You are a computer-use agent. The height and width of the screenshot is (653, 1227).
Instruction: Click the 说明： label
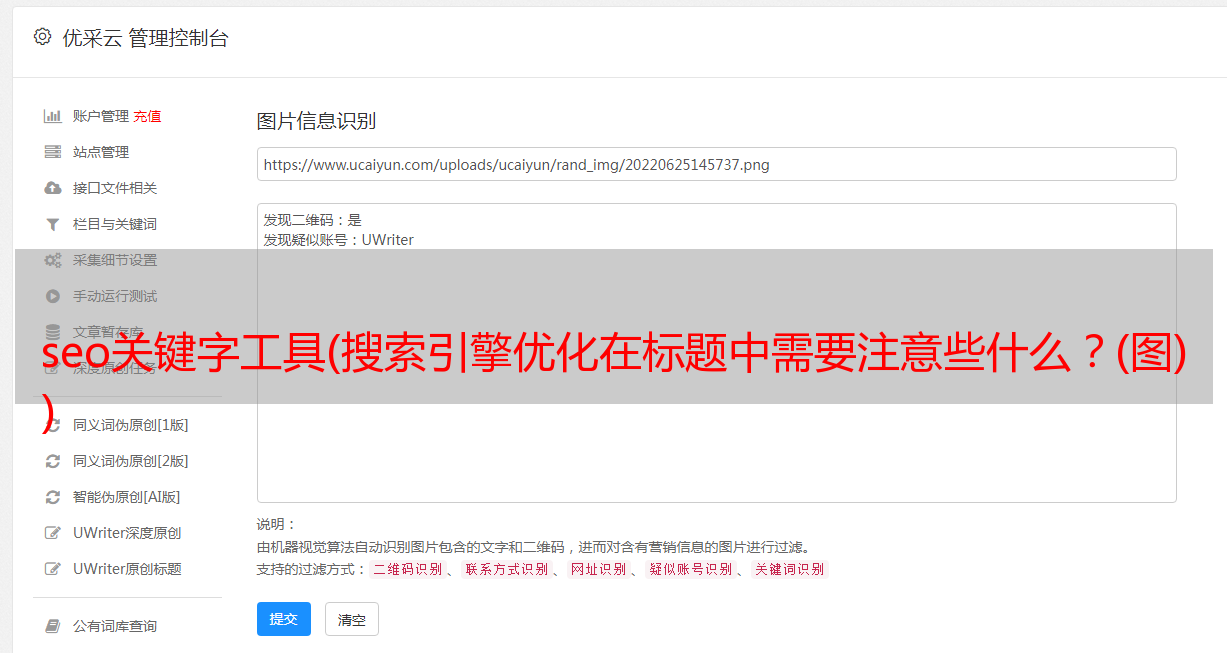click(276, 524)
